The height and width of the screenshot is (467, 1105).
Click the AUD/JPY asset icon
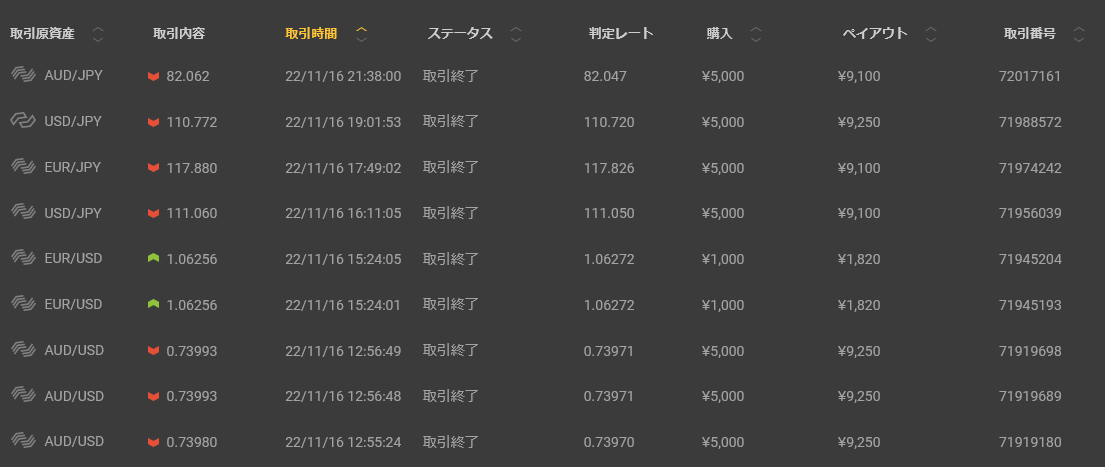[x=23, y=75]
